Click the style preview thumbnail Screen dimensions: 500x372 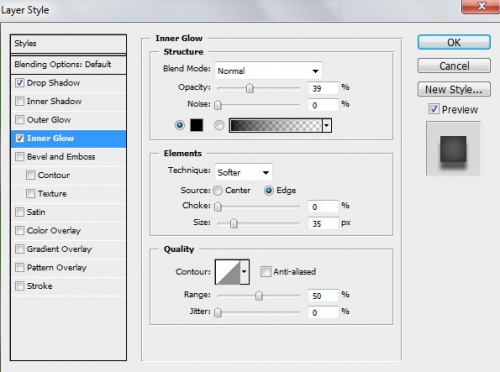(453, 149)
